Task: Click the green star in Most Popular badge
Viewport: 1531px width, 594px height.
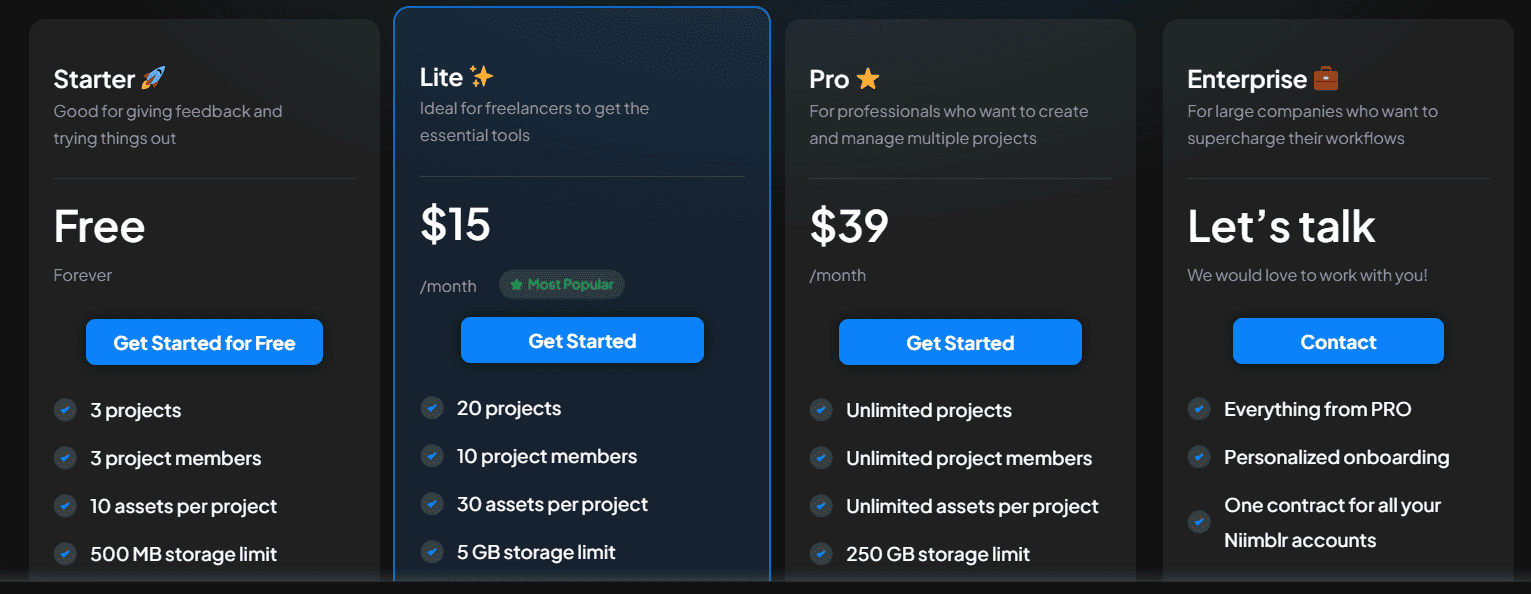Action: coord(516,284)
